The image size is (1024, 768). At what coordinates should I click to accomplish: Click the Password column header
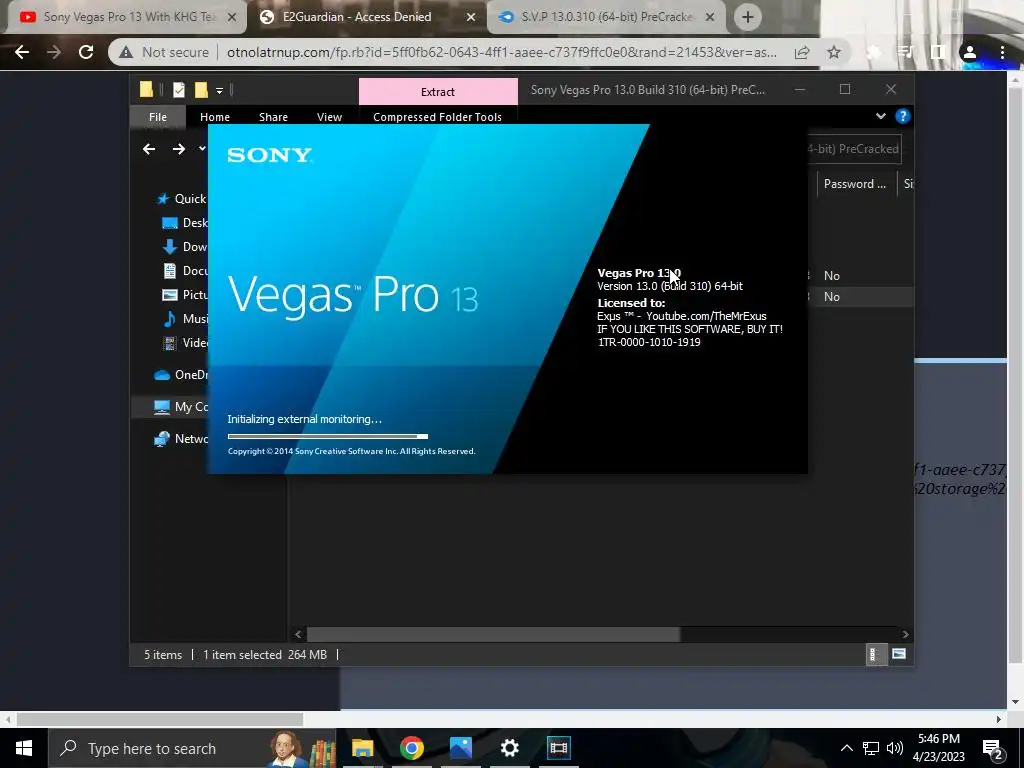(855, 184)
